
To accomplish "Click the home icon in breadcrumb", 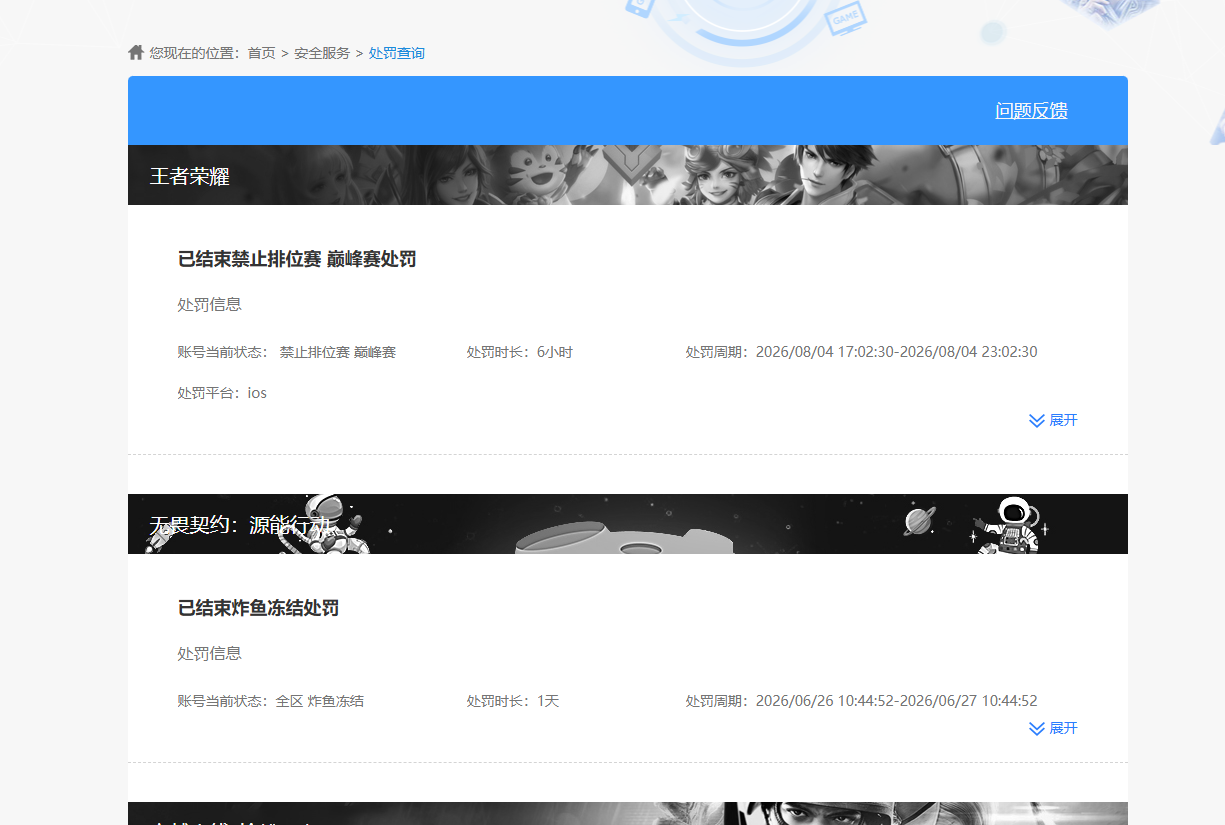I will click(136, 52).
